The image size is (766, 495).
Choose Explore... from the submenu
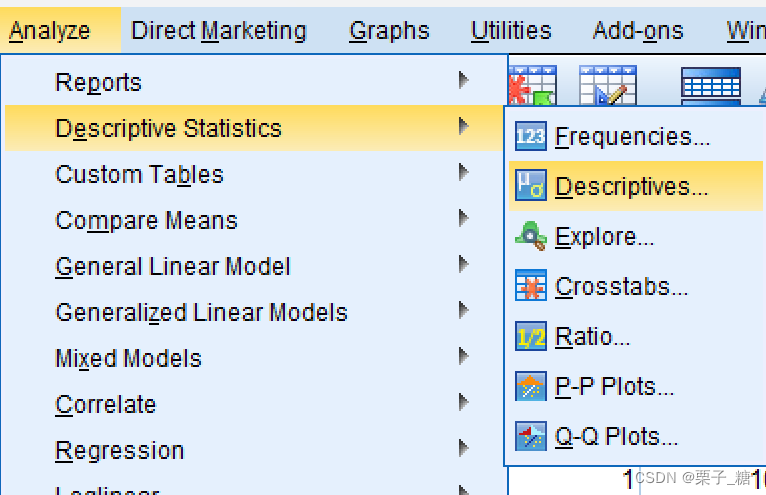tap(636, 237)
